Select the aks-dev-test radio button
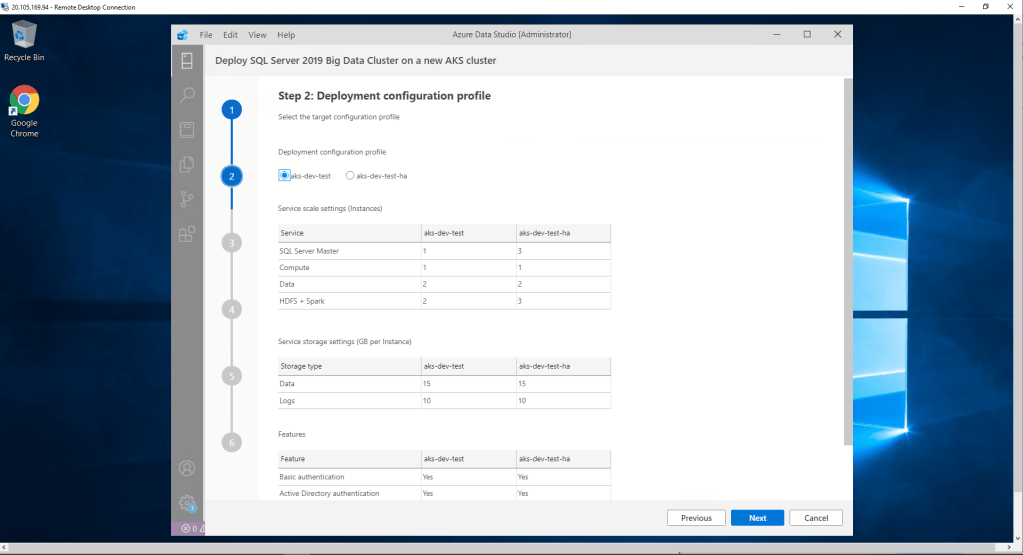Image resolution: width=1023 pixels, height=555 pixels. pos(284,175)
